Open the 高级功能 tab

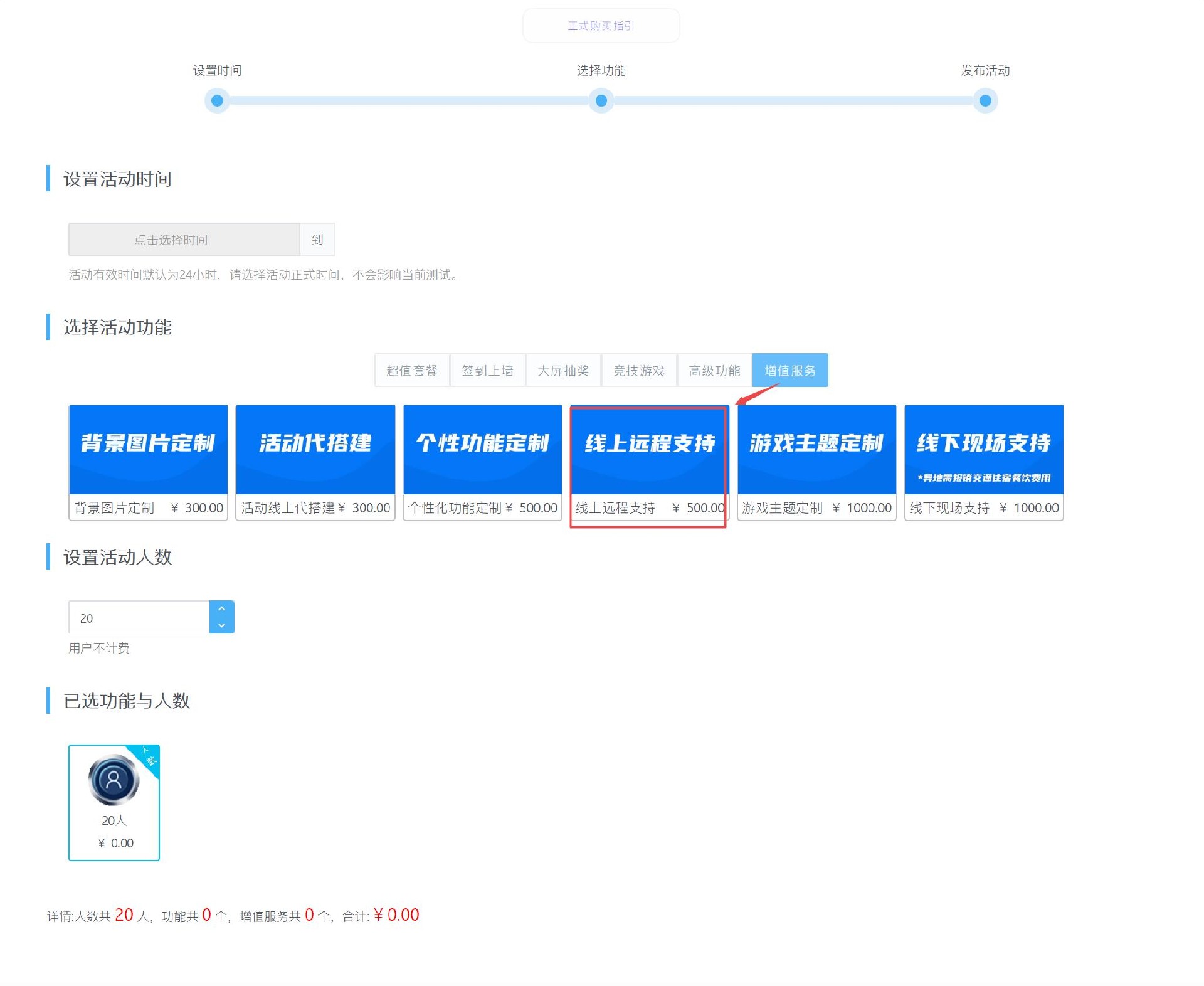click(x=714, y=371)
